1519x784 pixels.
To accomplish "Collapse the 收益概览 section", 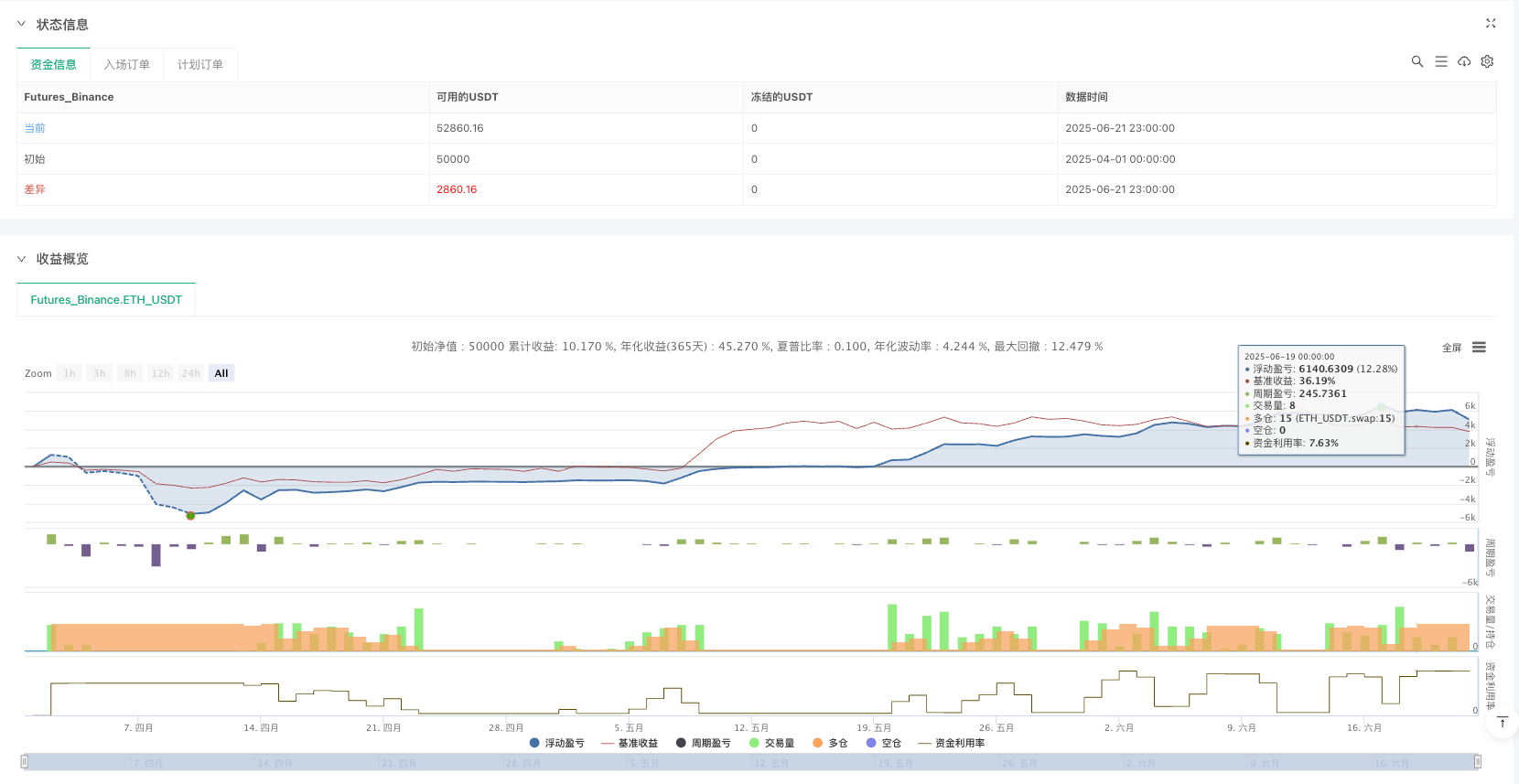I will tap(22, 259).
